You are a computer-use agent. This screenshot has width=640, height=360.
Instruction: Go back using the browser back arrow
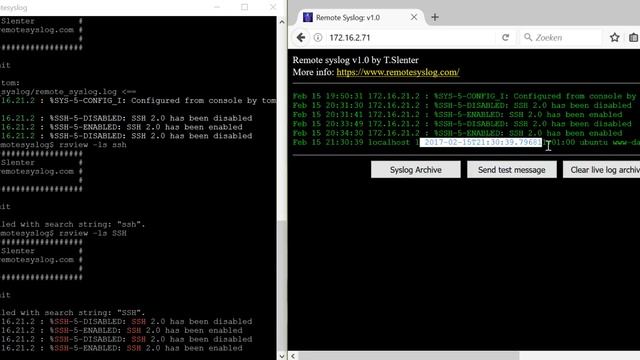(x=301, y=38)
